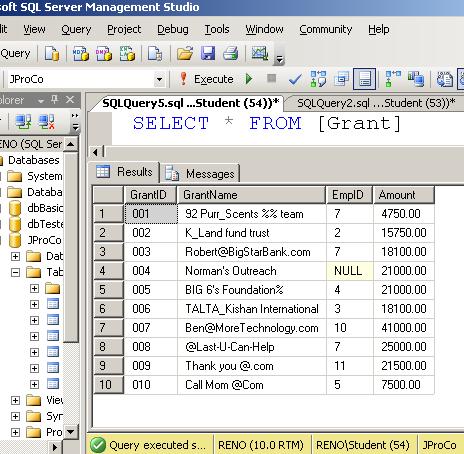Toggle Include Client Statistics
The height and width of the screenshot is (454, 464).
pyautogui.click(x=416, y=79)
